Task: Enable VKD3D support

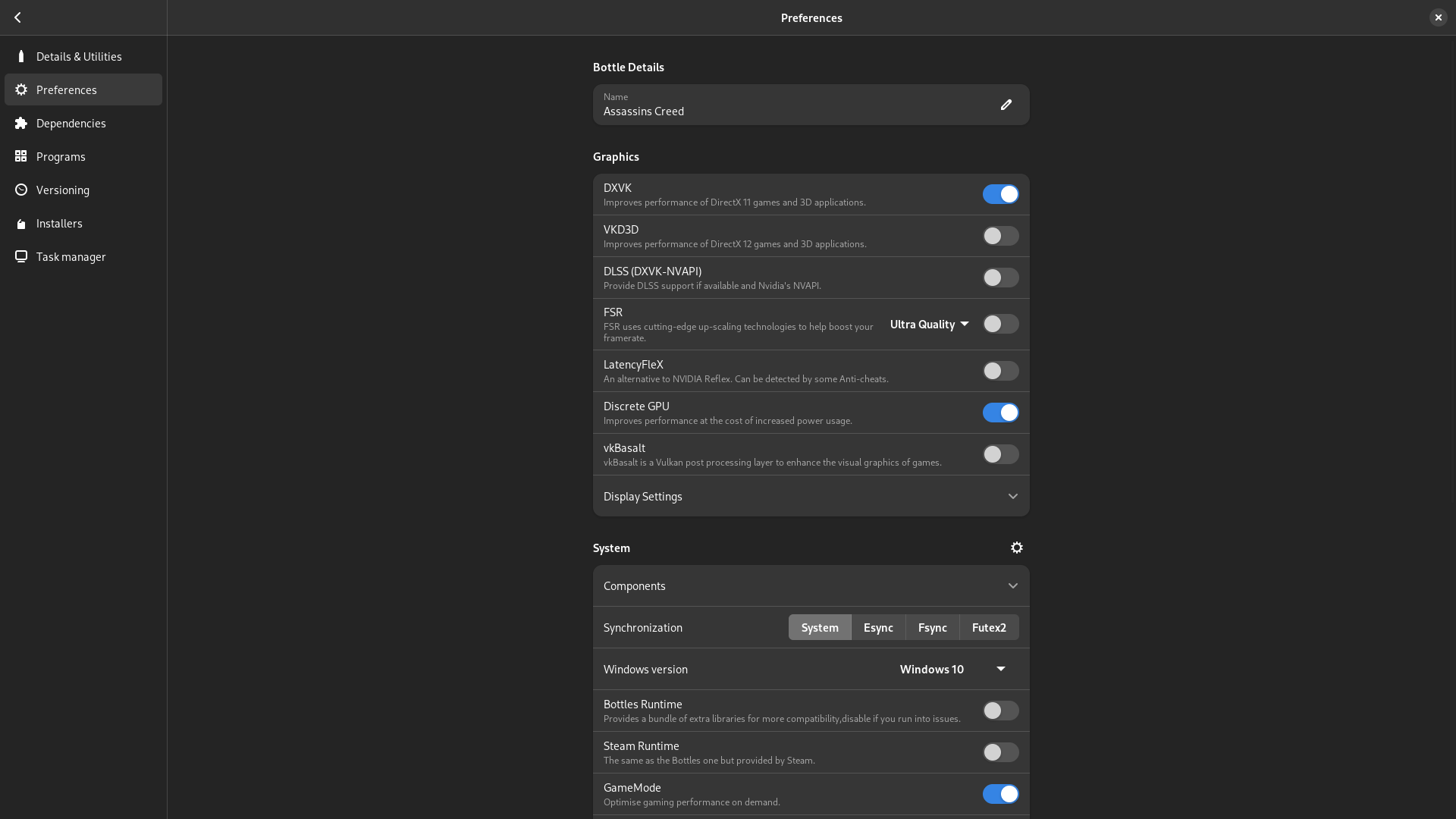Action: point(1000,236)
